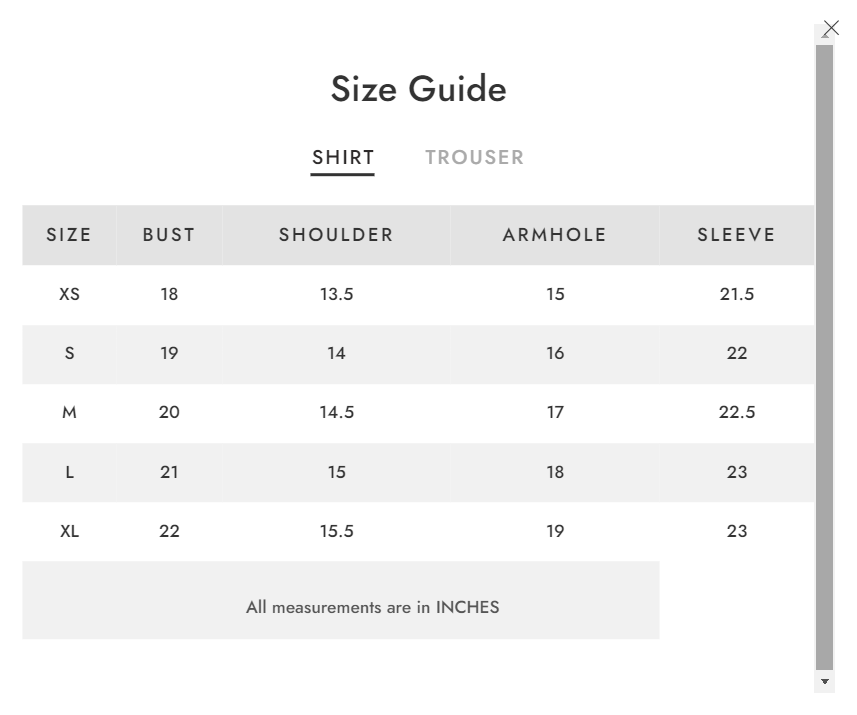Screen dimensions: 857x715
Task: Click the measurements in INCHES note
Action: [373, 607]
